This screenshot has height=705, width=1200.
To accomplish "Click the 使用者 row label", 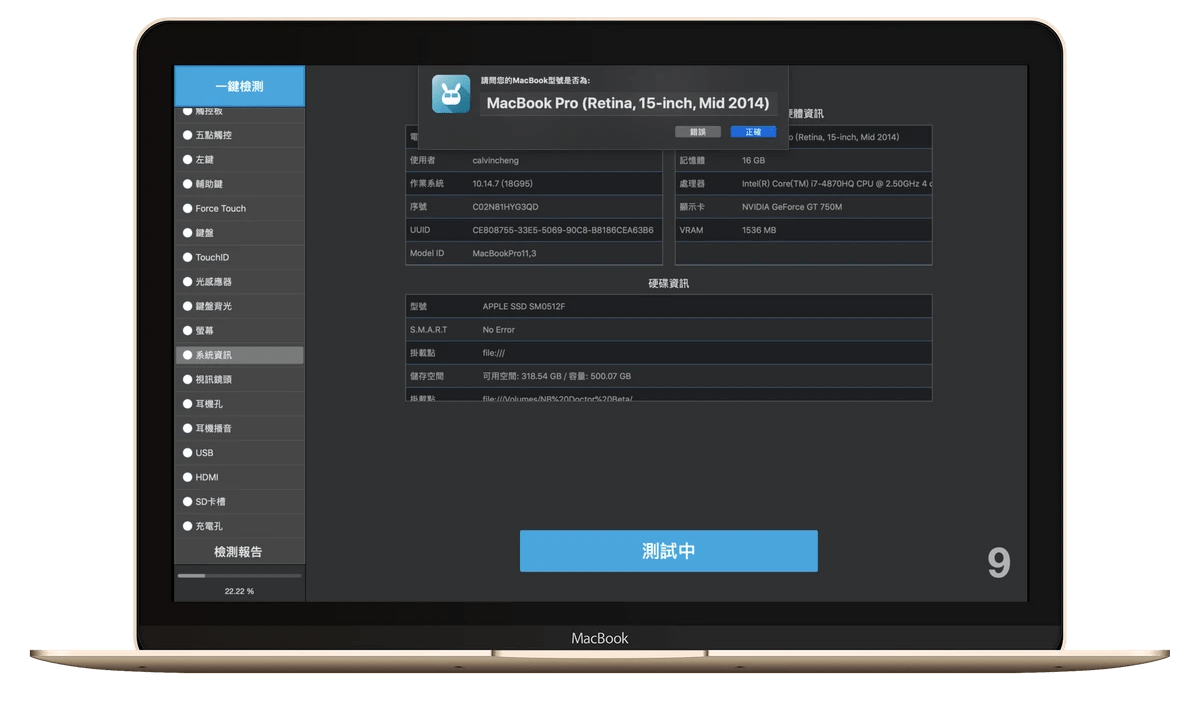I will pos(421,160).
